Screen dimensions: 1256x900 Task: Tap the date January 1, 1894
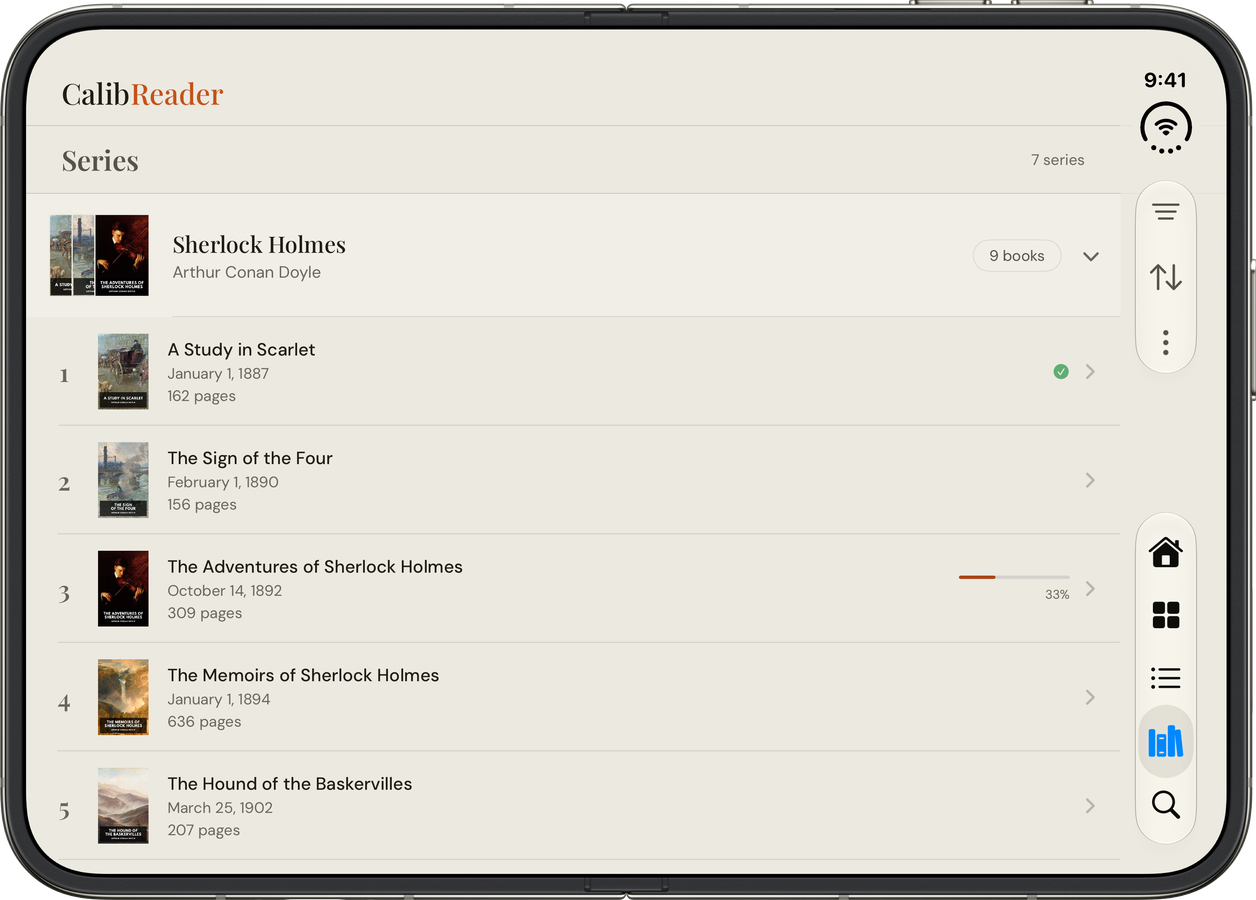coord(219,699)
